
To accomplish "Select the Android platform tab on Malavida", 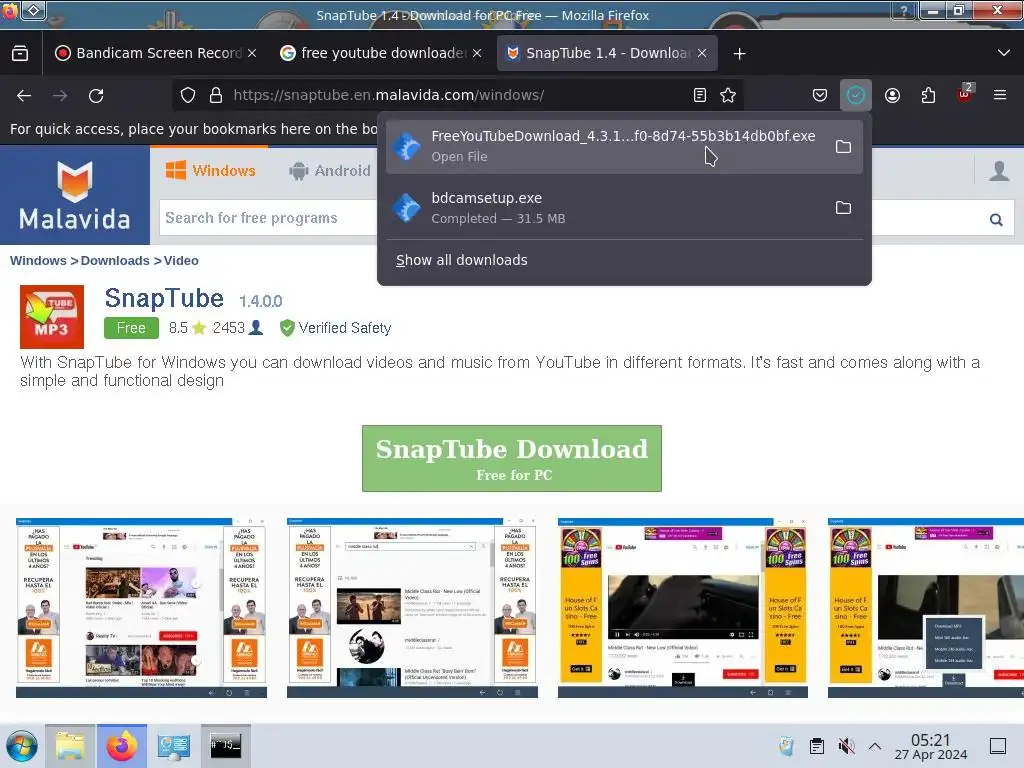I will tap(330, 171).
